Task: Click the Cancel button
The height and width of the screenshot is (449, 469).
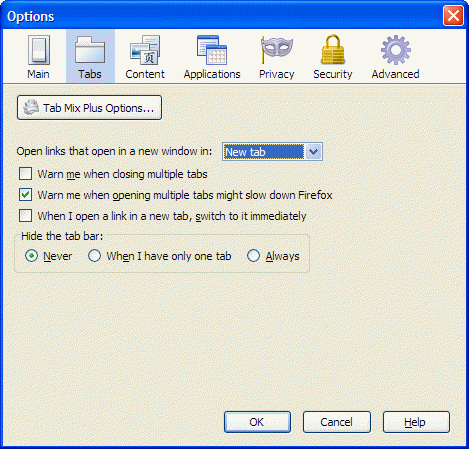Action: pos(337,422)
